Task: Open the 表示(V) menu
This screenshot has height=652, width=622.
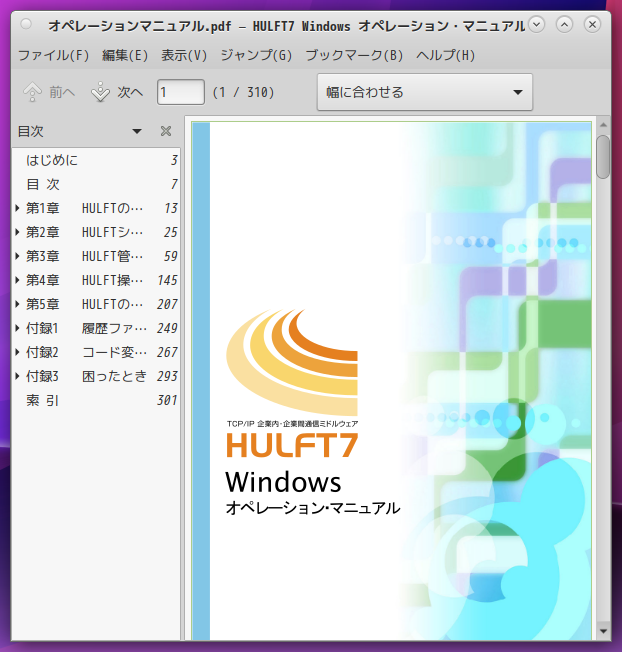Action: click(x=184, y=55)
